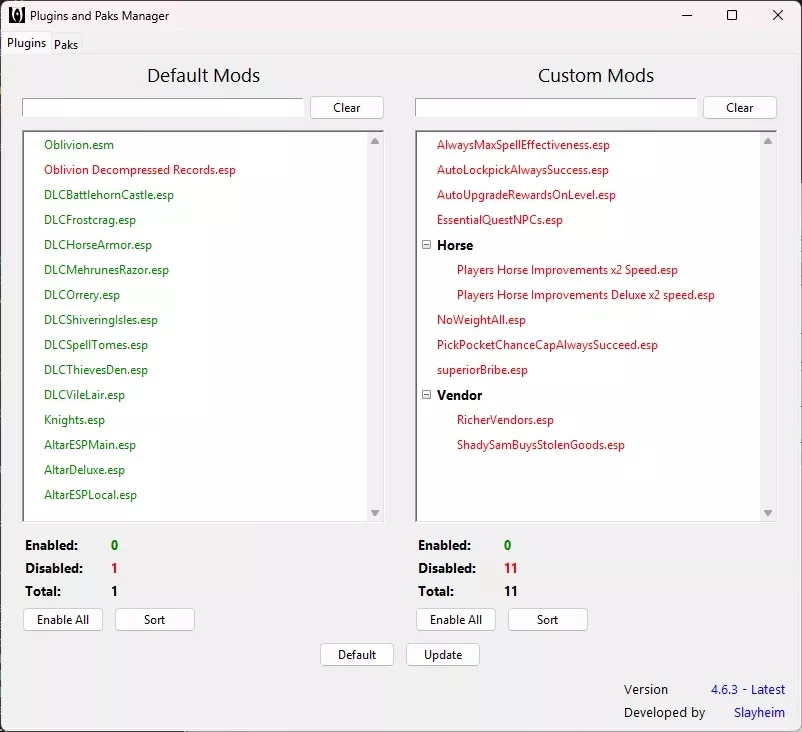Sort the Default Mods list

coord(154,619)
